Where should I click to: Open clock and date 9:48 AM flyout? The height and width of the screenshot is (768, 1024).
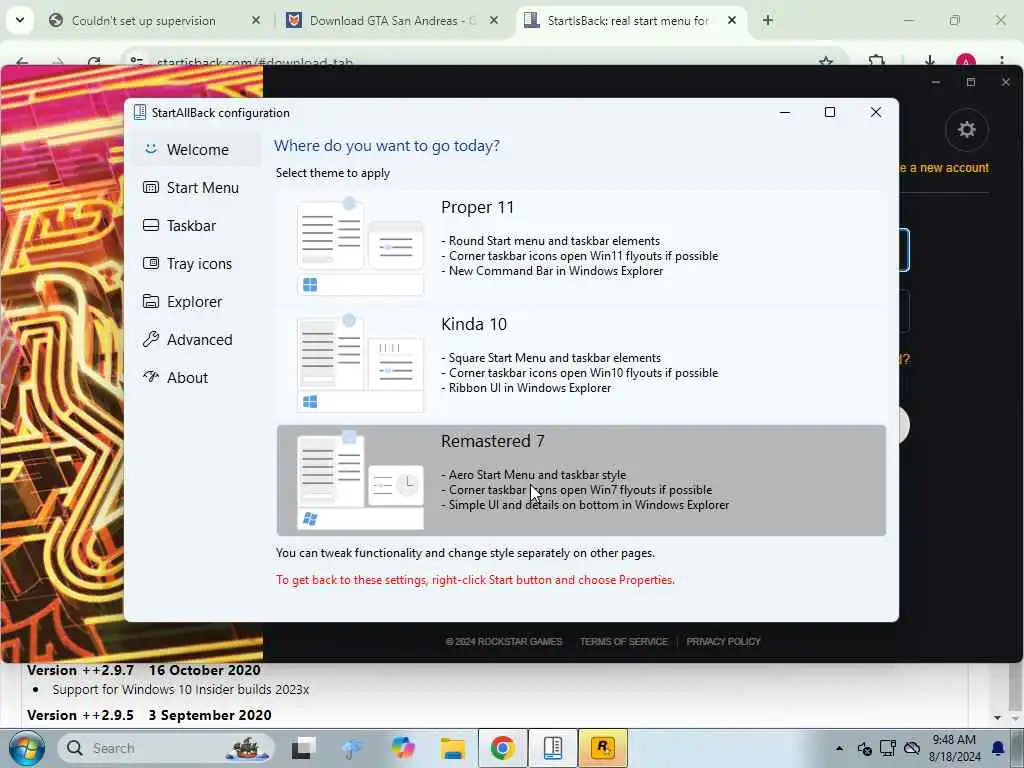pos(955,748)
